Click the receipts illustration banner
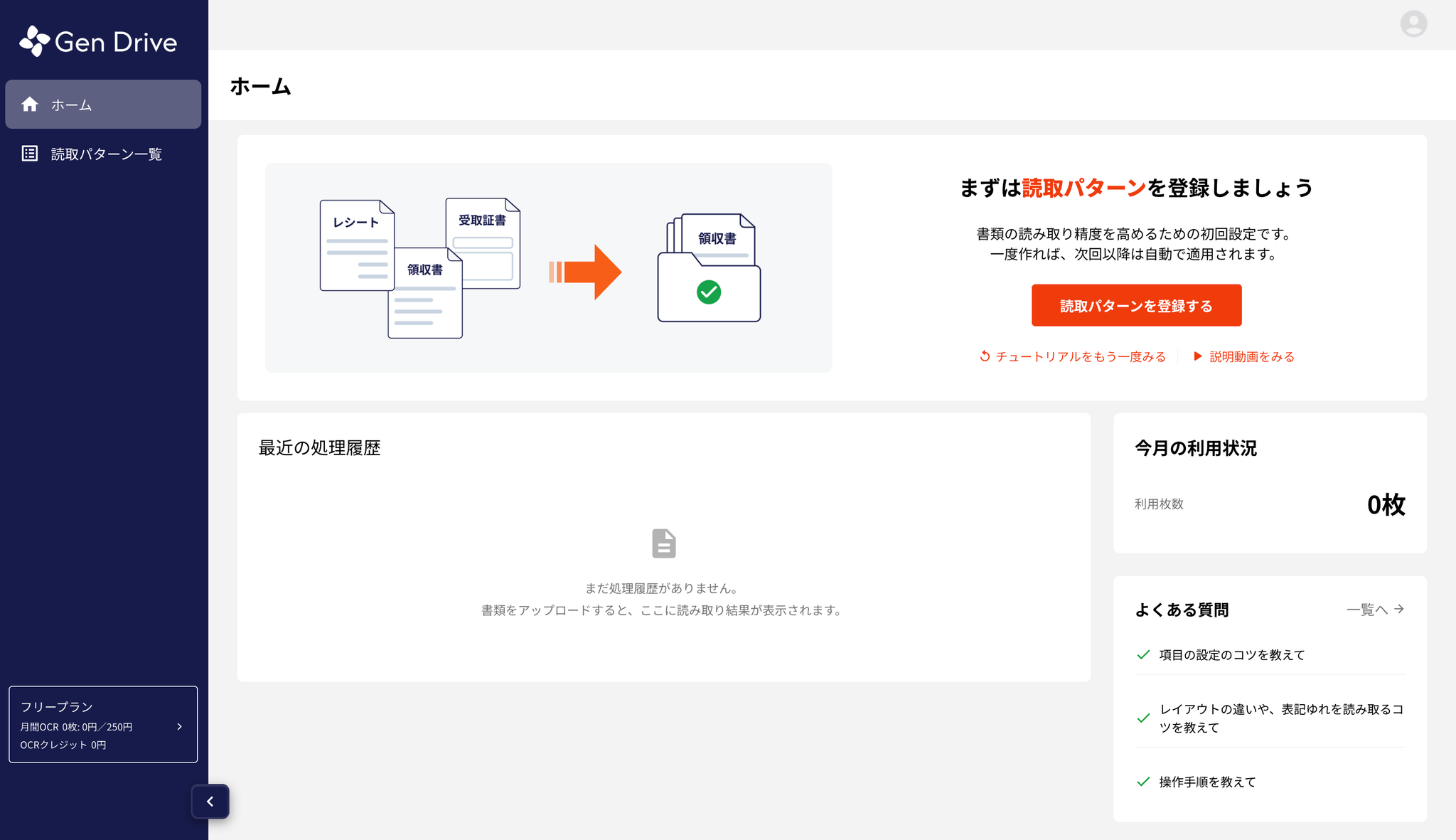Screen dimensions: 1456x840 (x=548, y=267)
